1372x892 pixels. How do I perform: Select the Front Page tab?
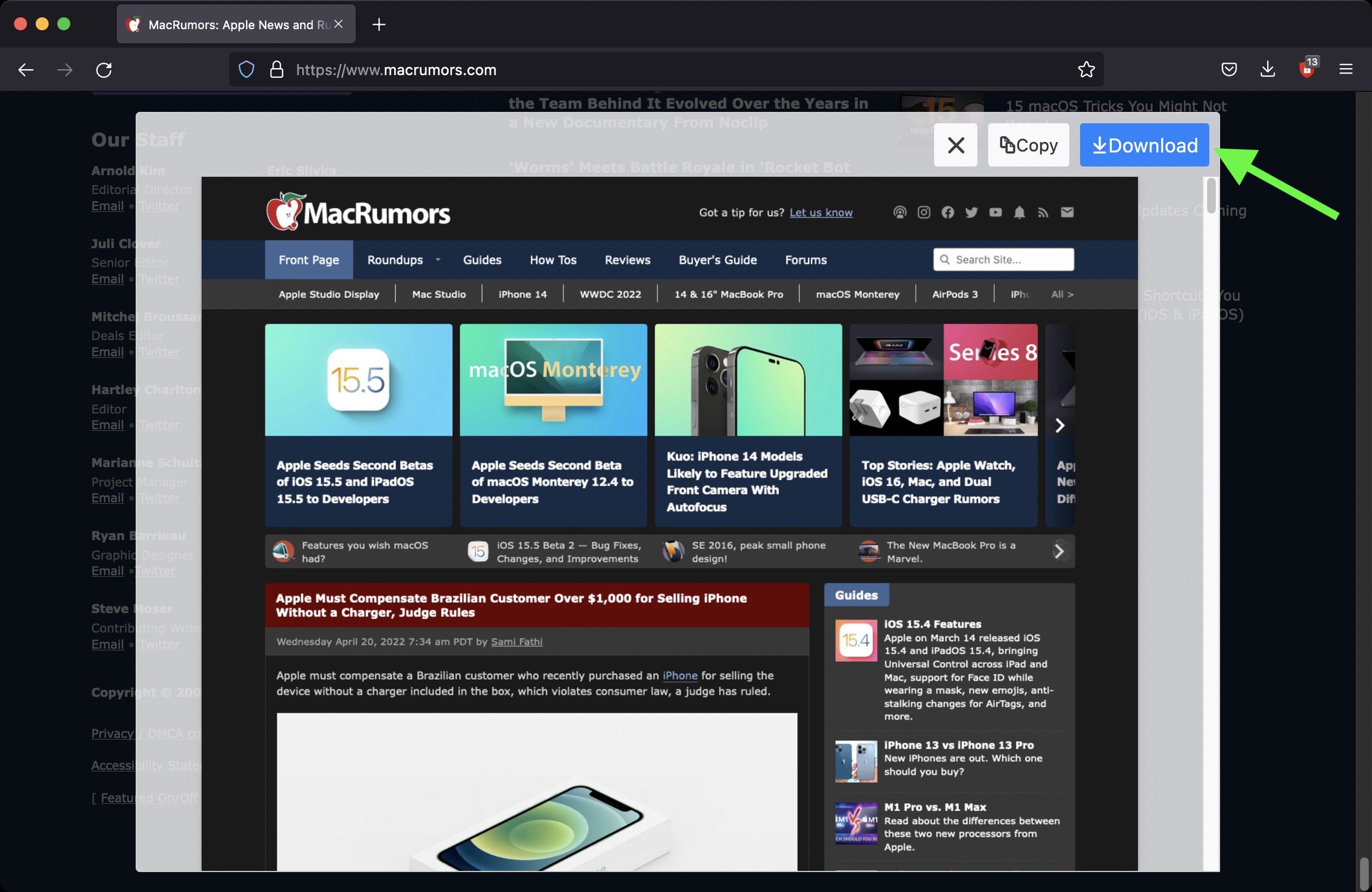pyautogui.click(x=309, y=260)
